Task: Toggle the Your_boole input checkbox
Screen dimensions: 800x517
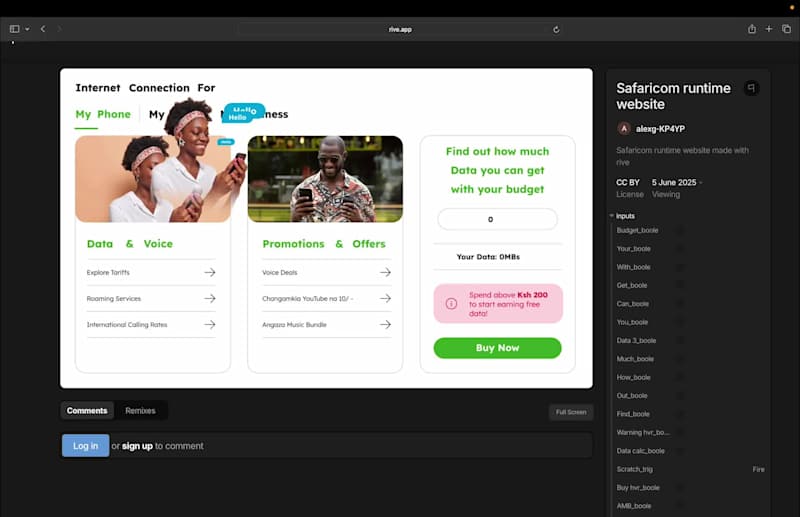Action: [680, 249]
